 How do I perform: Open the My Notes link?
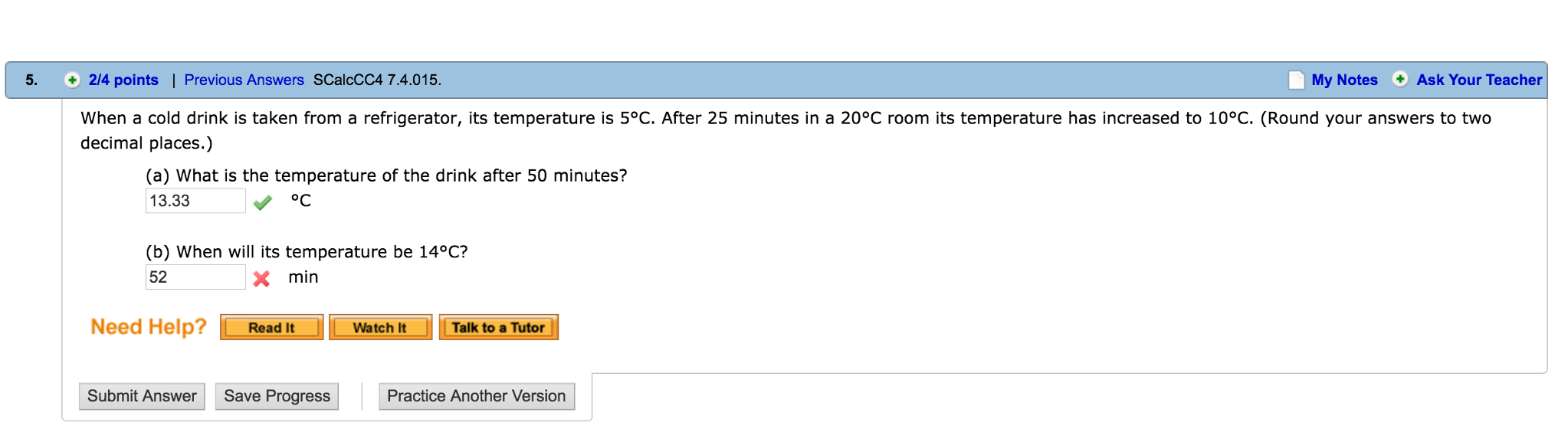click(x=1344, y=80)
